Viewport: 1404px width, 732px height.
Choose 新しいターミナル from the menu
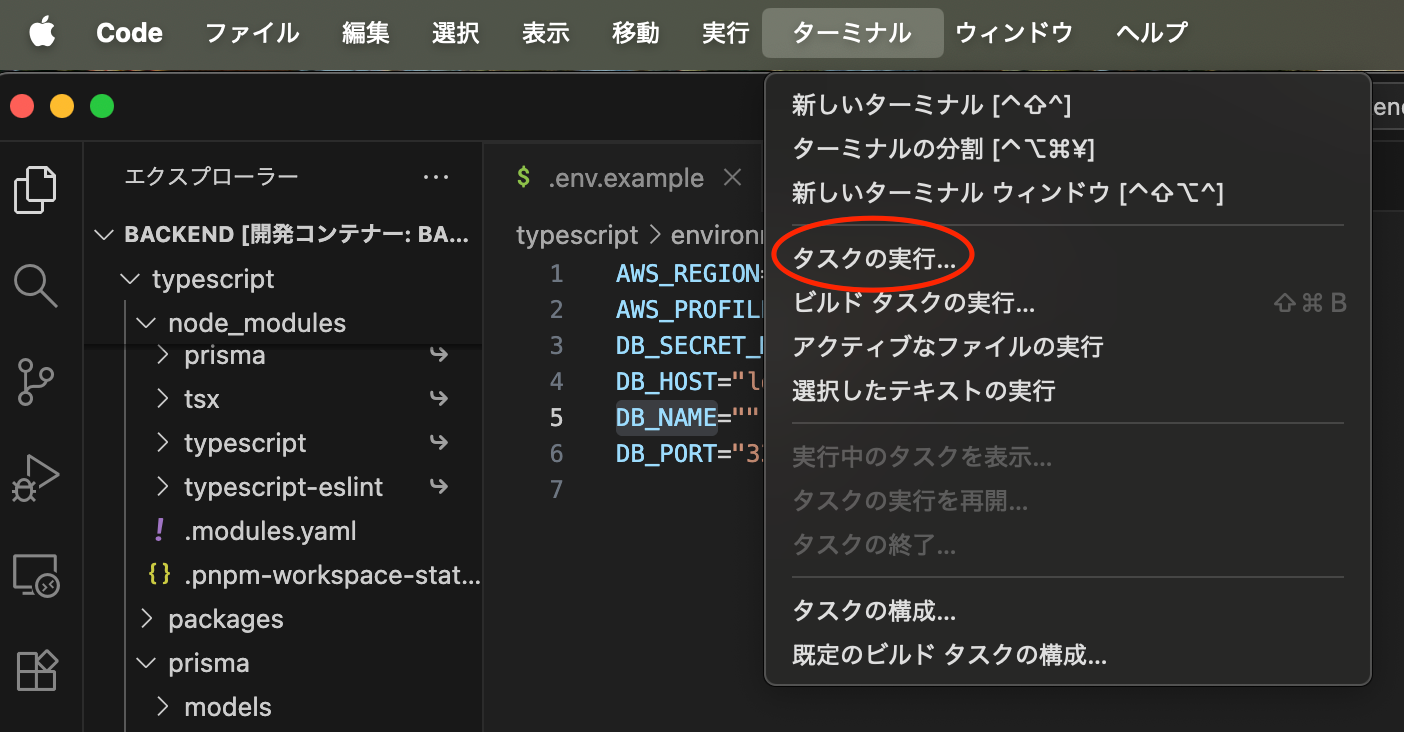coord(930,105)
